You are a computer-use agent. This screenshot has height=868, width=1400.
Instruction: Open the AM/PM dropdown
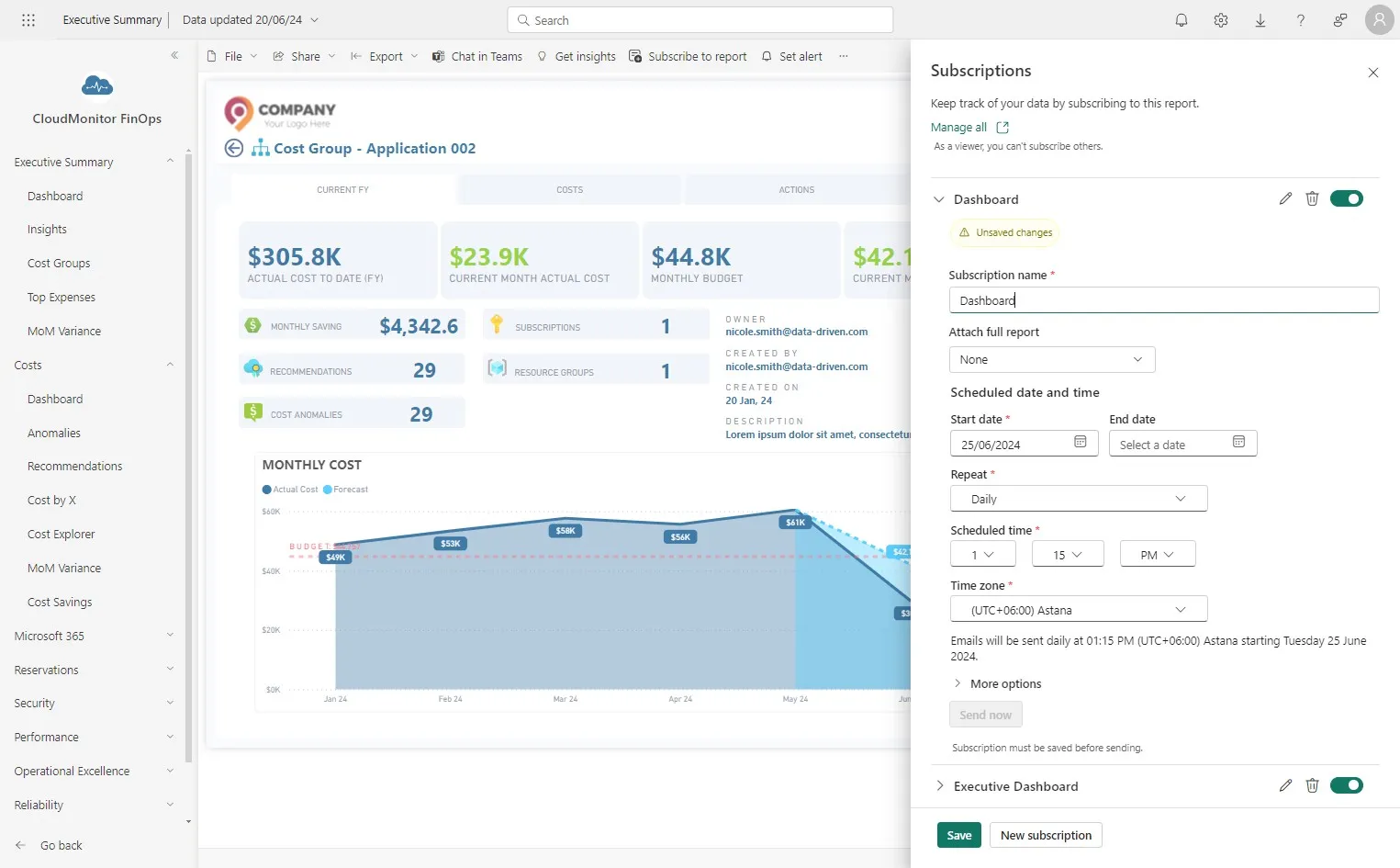point(1158,555)
